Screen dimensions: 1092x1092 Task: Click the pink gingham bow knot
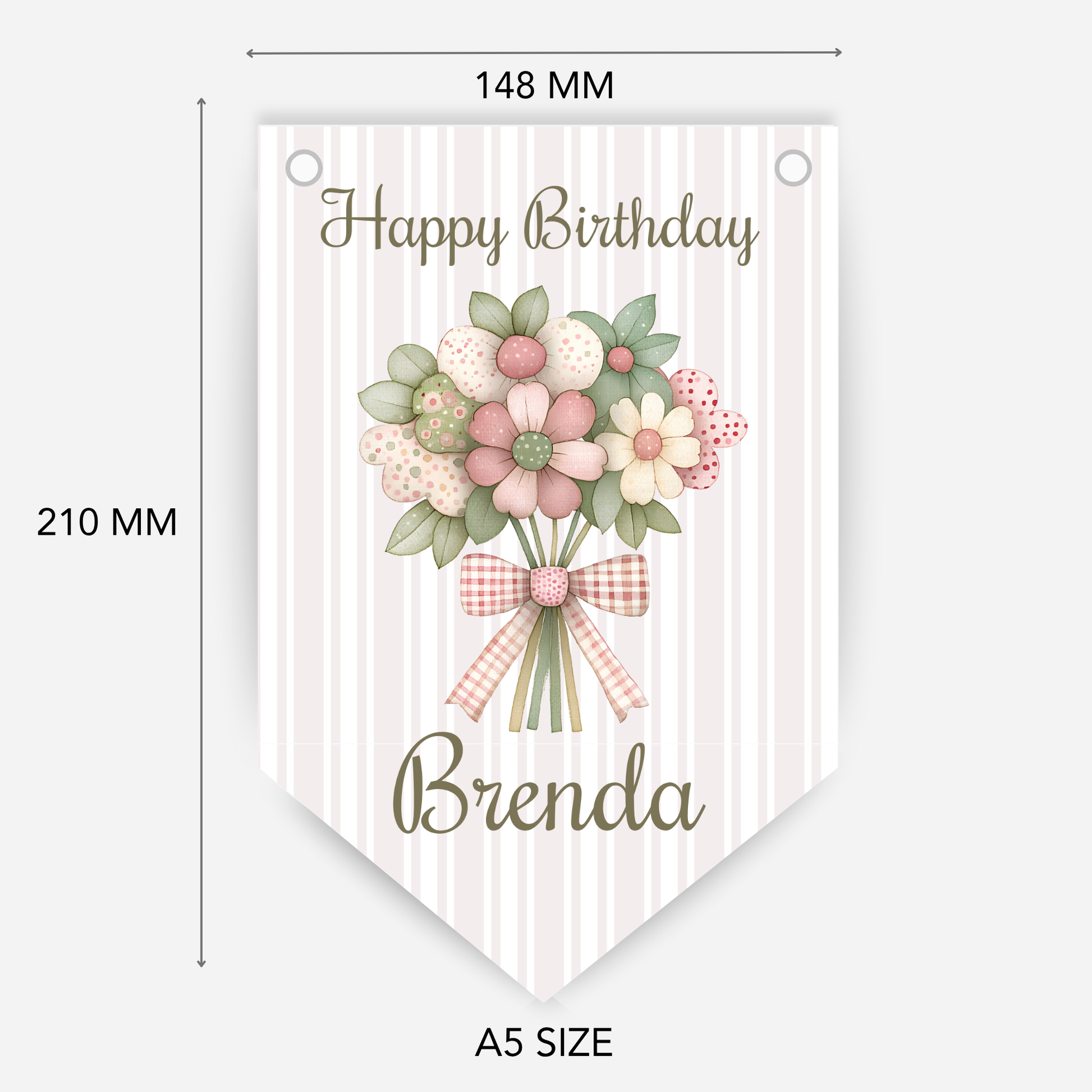(x=549, y=585)
